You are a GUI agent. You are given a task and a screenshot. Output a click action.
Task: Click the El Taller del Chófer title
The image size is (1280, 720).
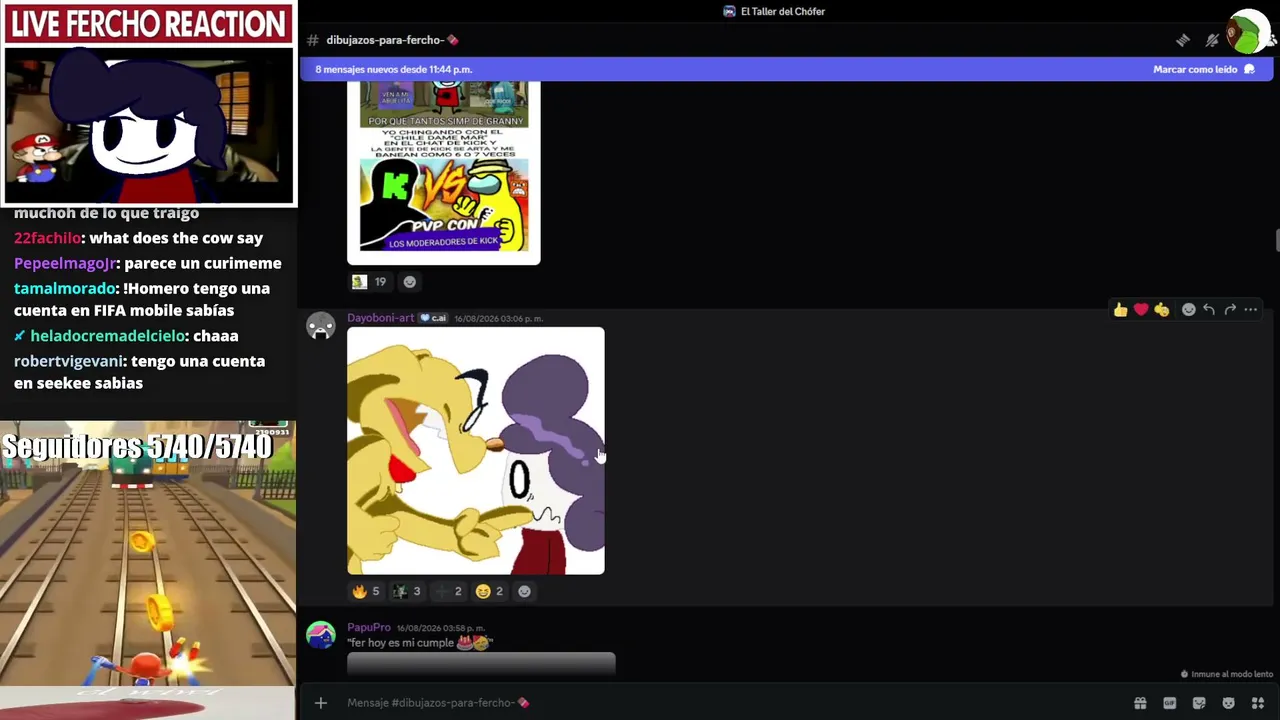(783, 11)
